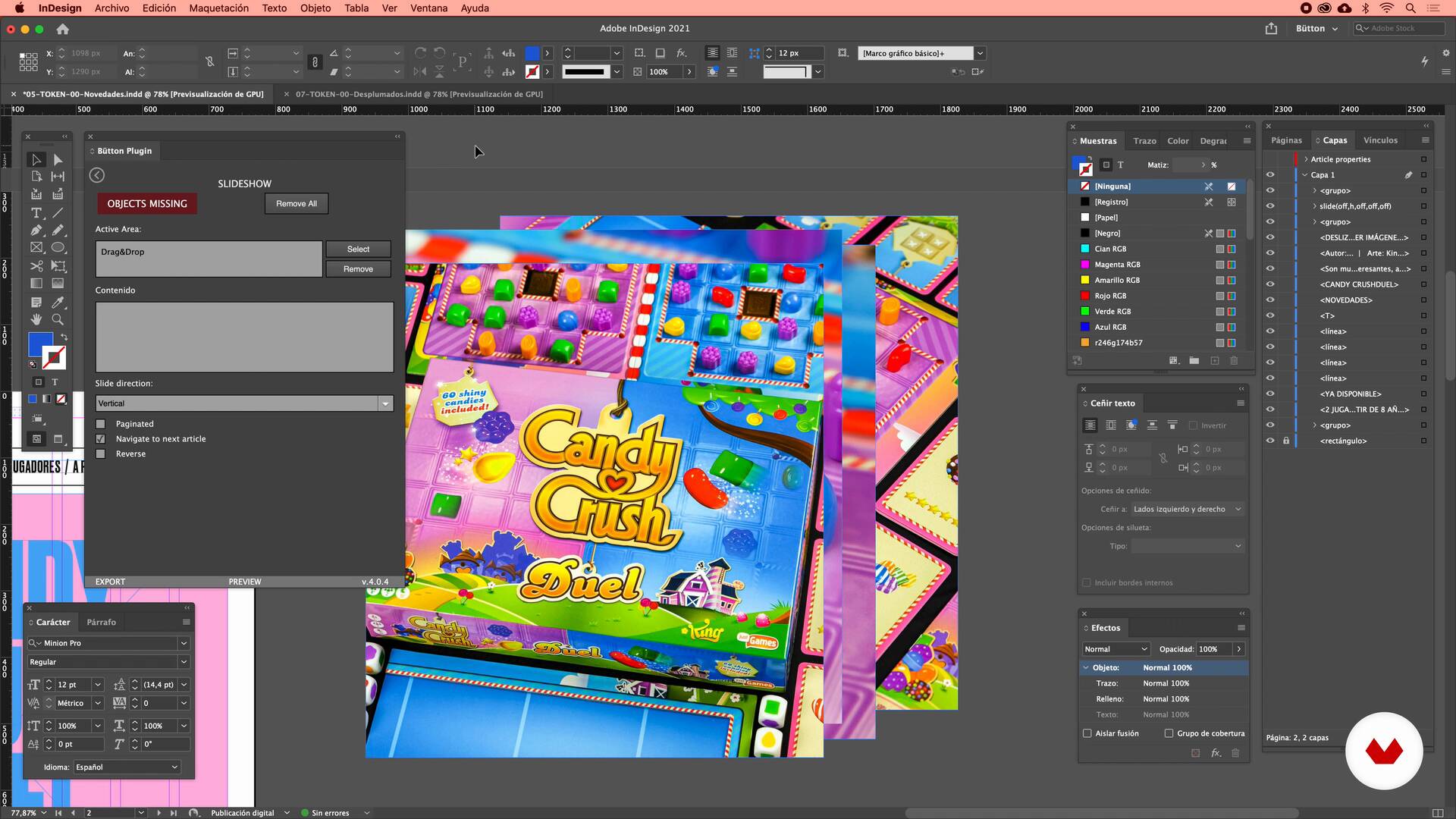
Task: Select the Zoom tool magnifier
Action: pos(58,319)
